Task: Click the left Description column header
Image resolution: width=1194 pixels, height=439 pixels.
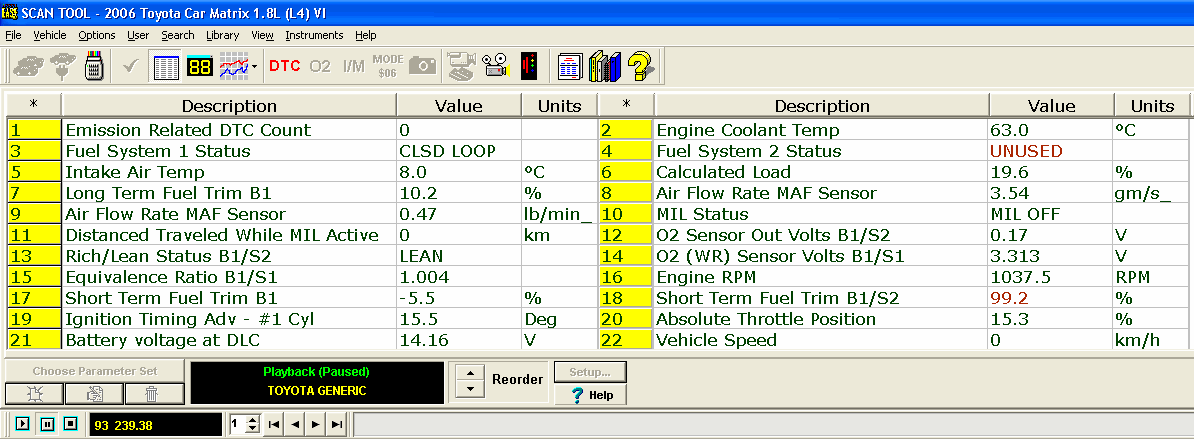Action: [229, 106]
